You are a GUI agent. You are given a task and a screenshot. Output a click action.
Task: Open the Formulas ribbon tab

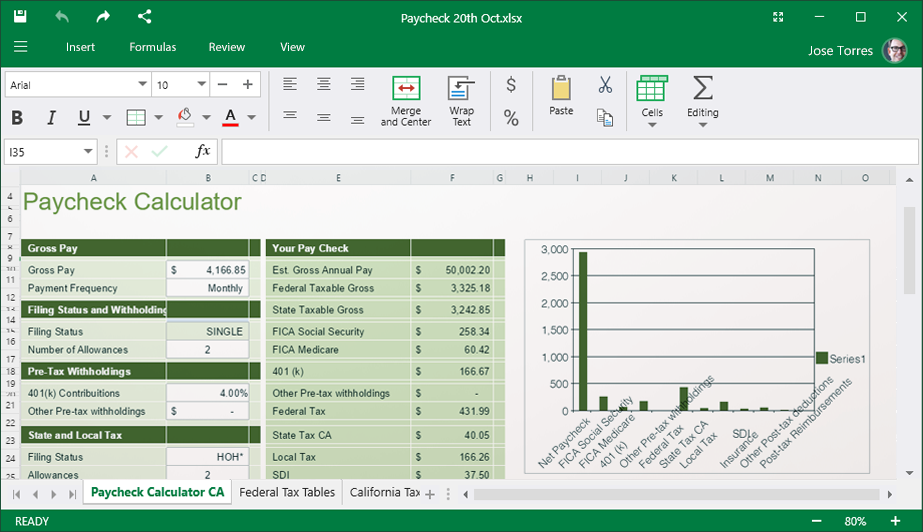[x=152, y=47]
